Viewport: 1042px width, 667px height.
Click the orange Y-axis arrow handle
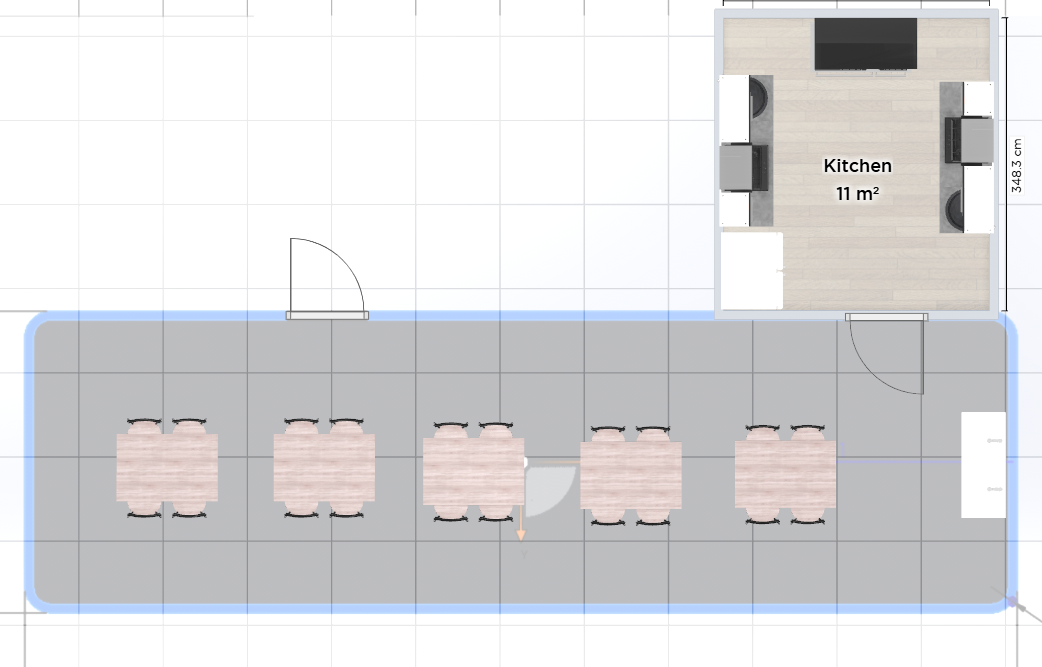click(521, 534)
